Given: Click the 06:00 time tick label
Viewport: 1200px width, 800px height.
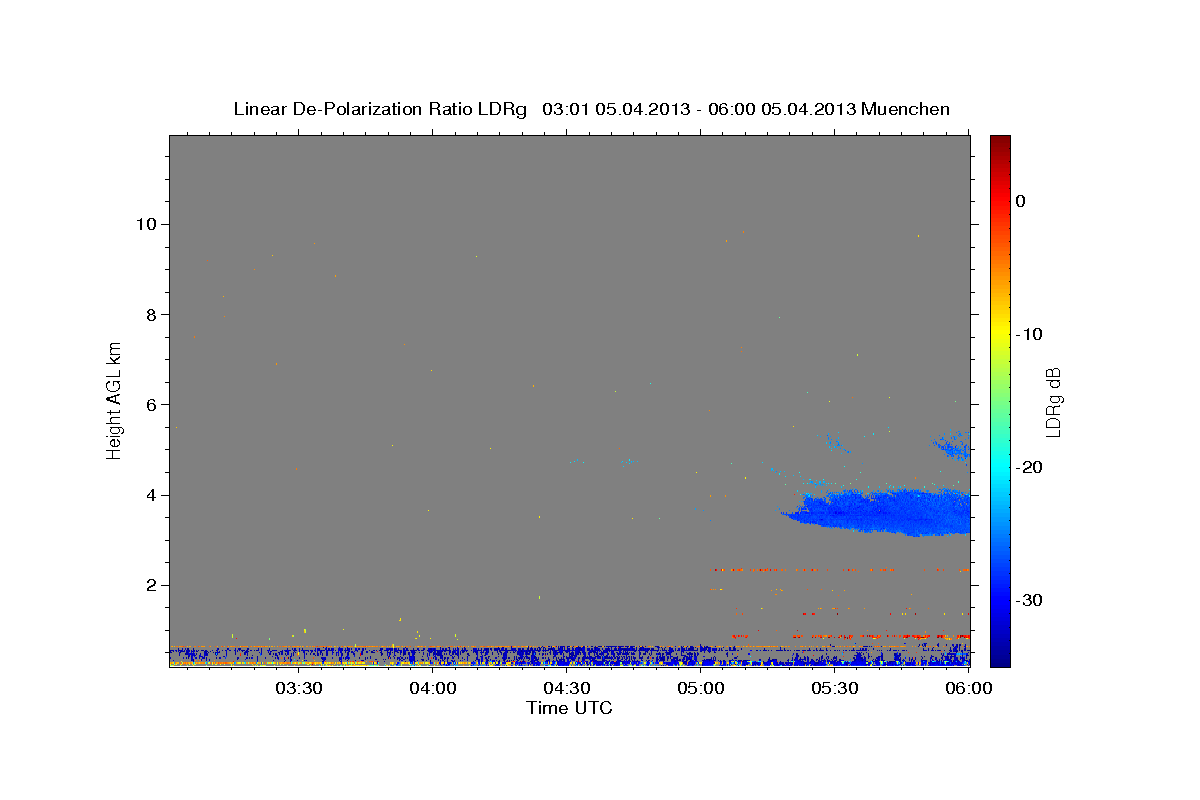Looking at the screenshot, I should 969,689.
